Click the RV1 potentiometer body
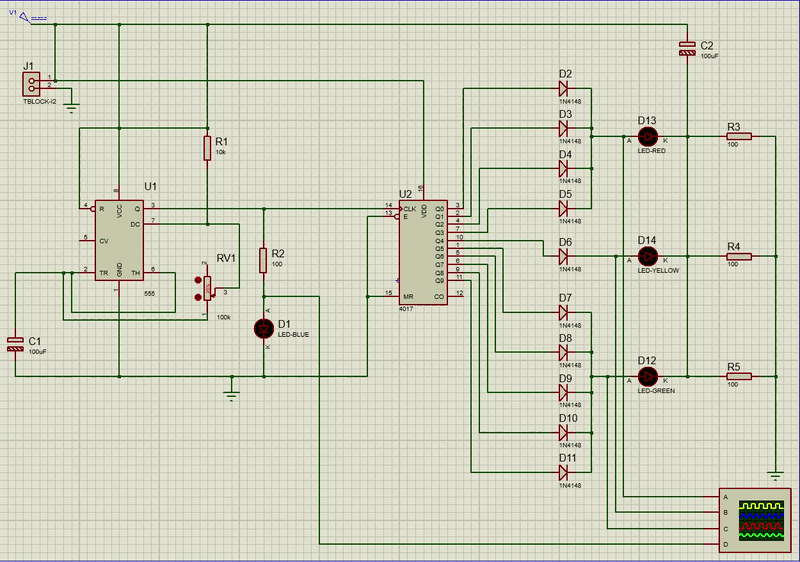 [207, 289]
